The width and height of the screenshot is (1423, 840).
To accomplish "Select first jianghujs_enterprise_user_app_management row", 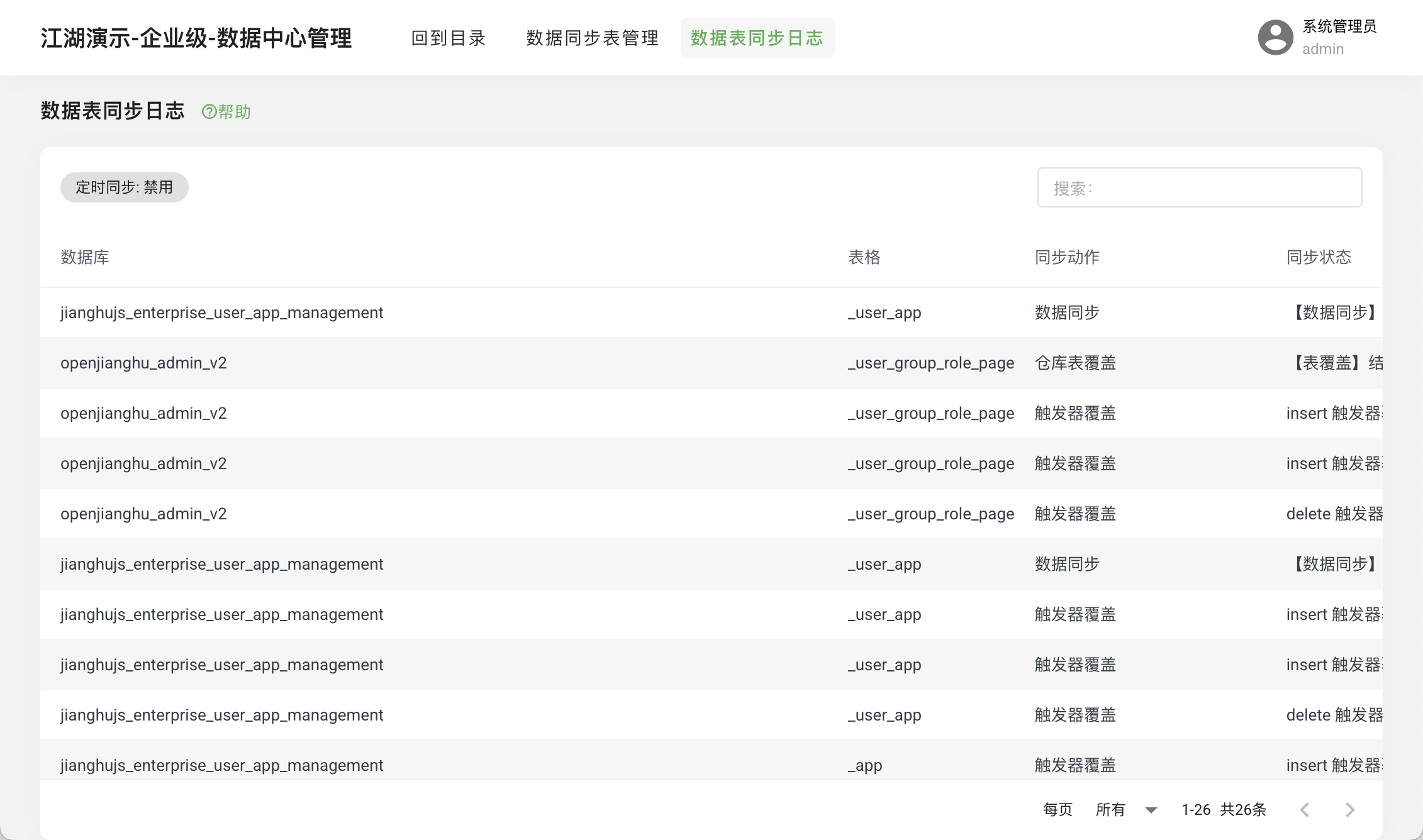I will pos(221,312).
